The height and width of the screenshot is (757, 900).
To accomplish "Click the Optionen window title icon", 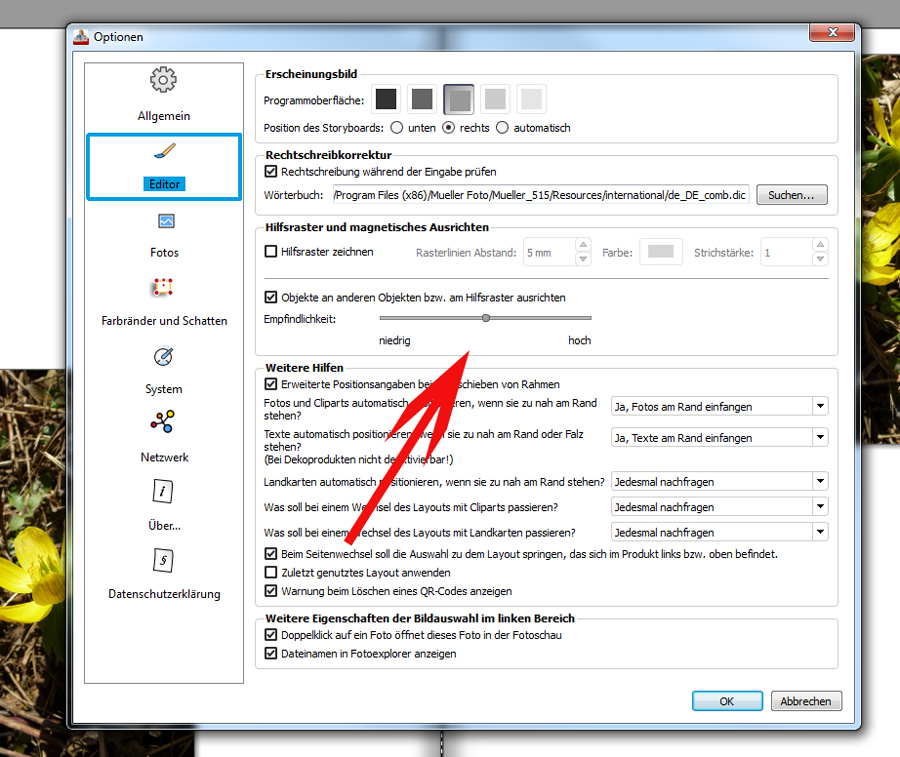I will 81,37.
